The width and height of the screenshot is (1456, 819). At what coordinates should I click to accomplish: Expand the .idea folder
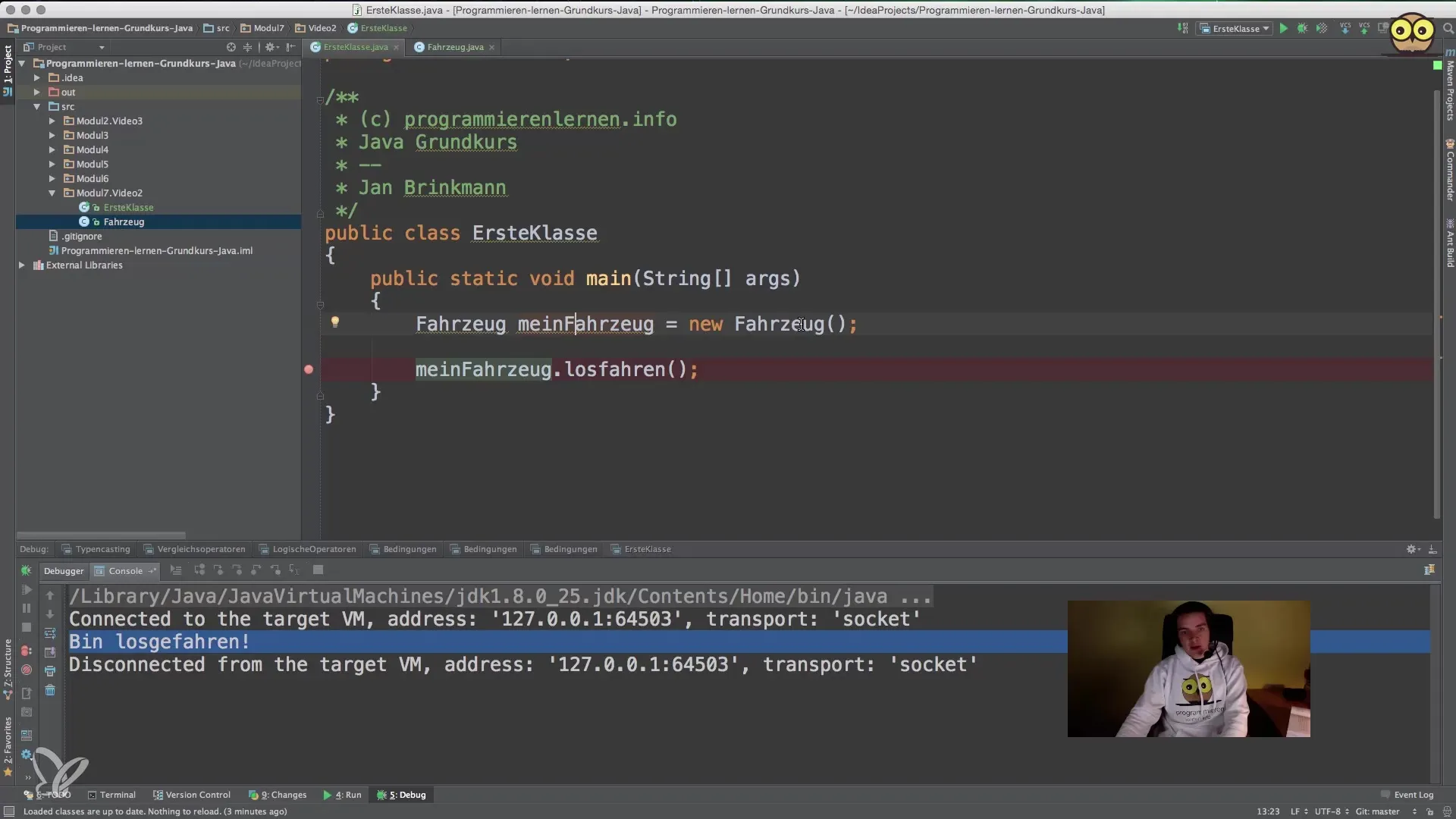tap(36, 78)
